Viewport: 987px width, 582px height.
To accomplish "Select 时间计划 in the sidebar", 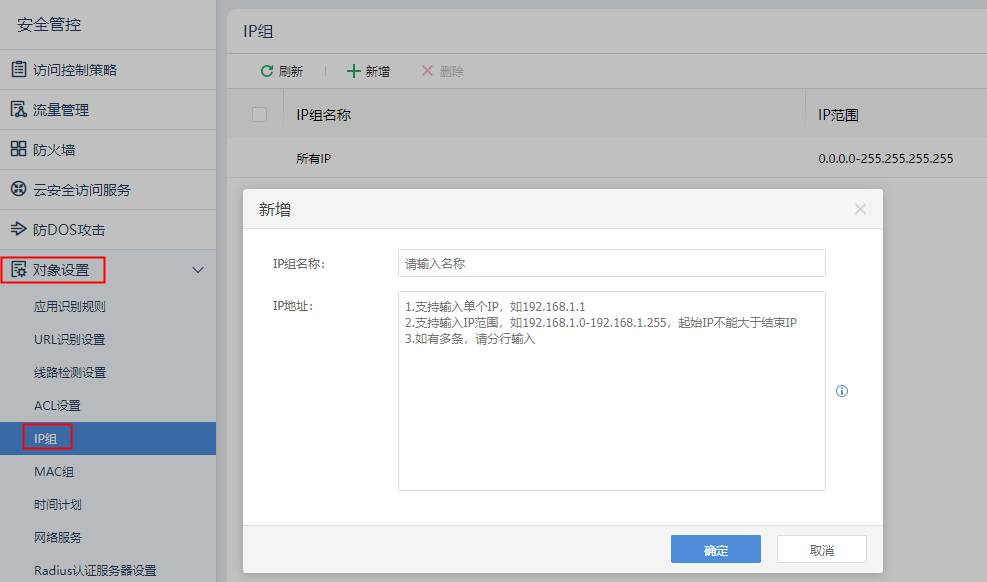I will pos(57,505).
